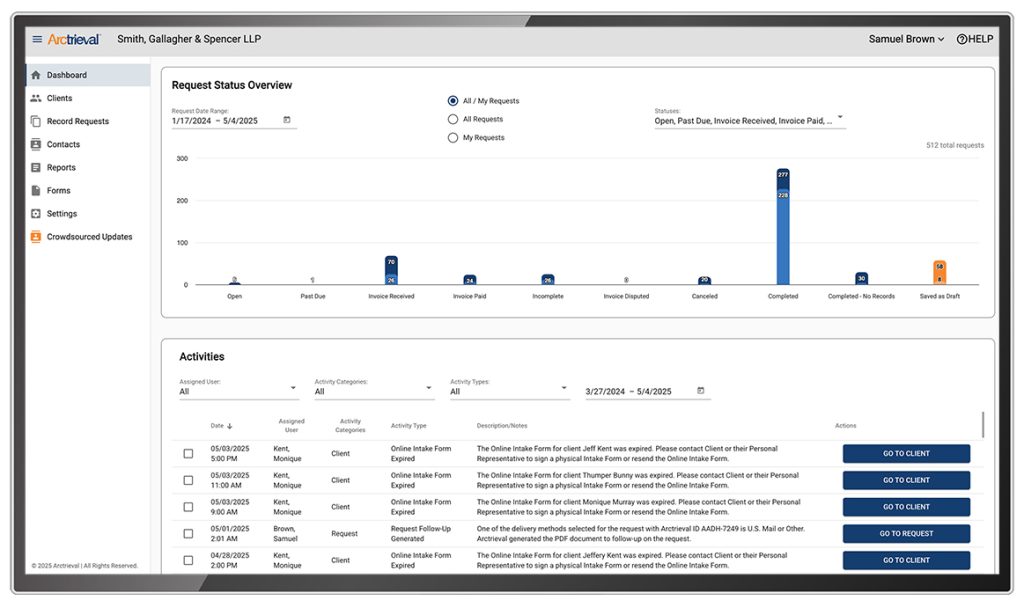Expand the Statuses dropdown
Screen dimensions: 1024x608
pos(840,118)
